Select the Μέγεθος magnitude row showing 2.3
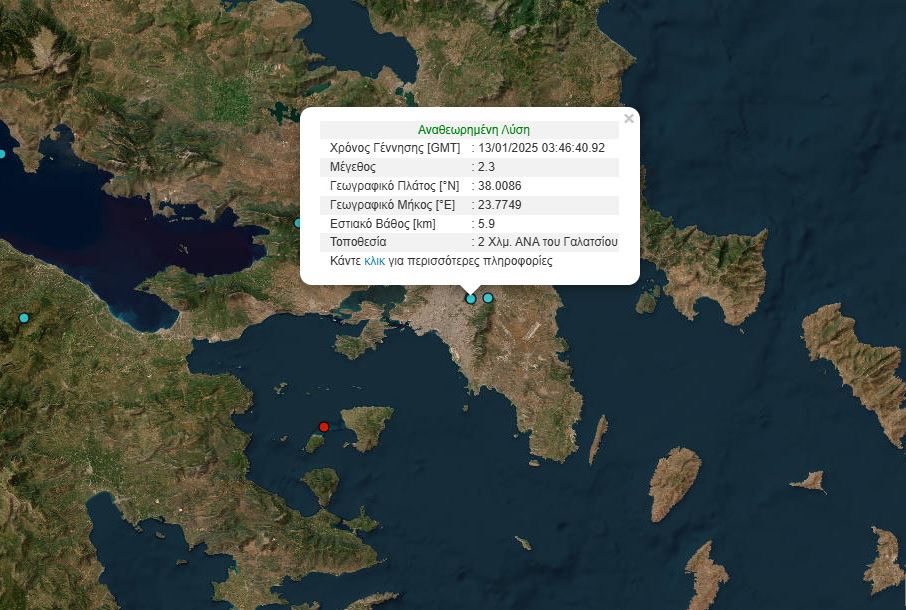The height and width of the screenshot is (610, 906). [x=473, y=167]
